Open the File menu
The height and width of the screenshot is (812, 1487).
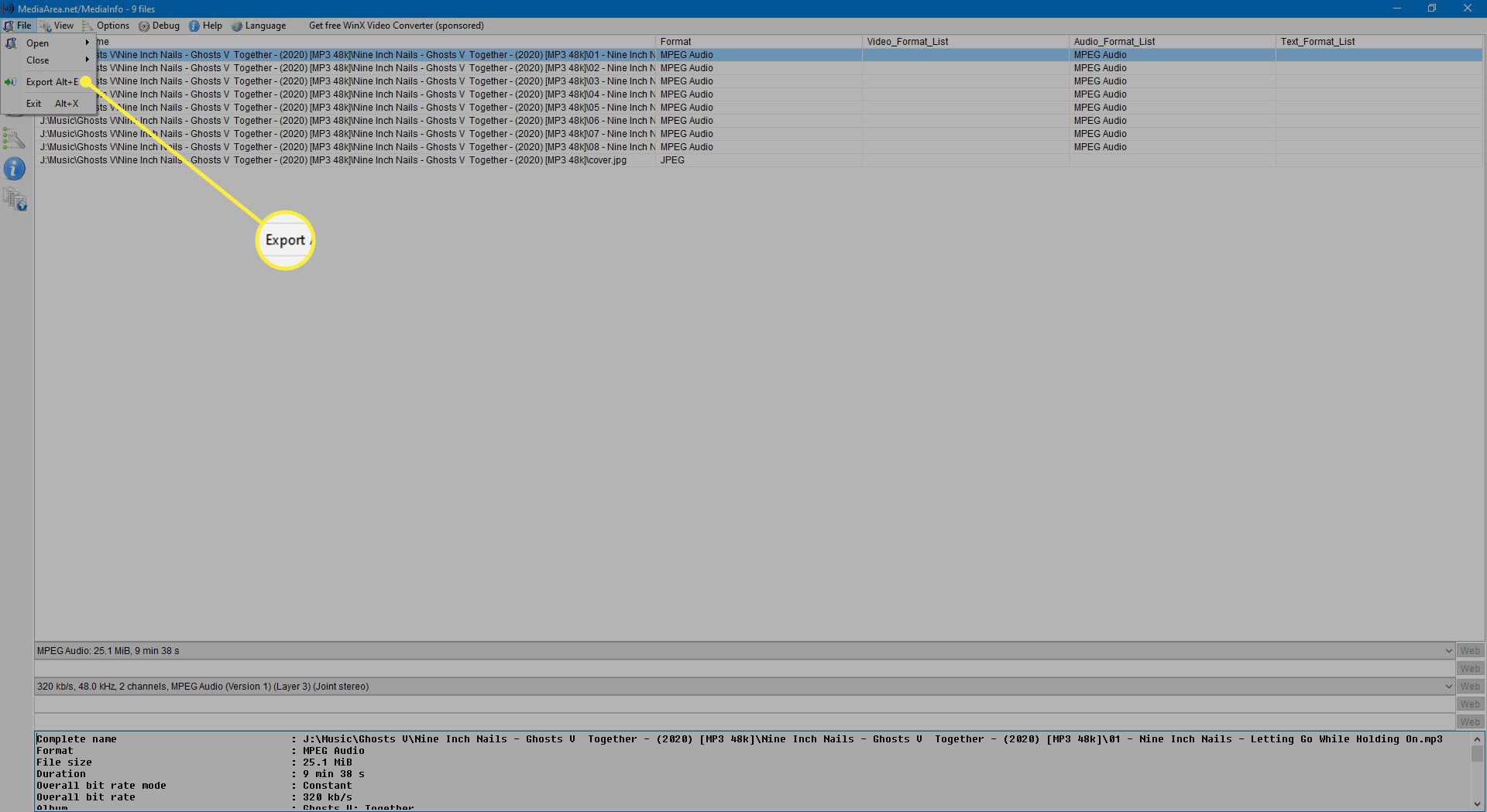[x=18, y=26]
